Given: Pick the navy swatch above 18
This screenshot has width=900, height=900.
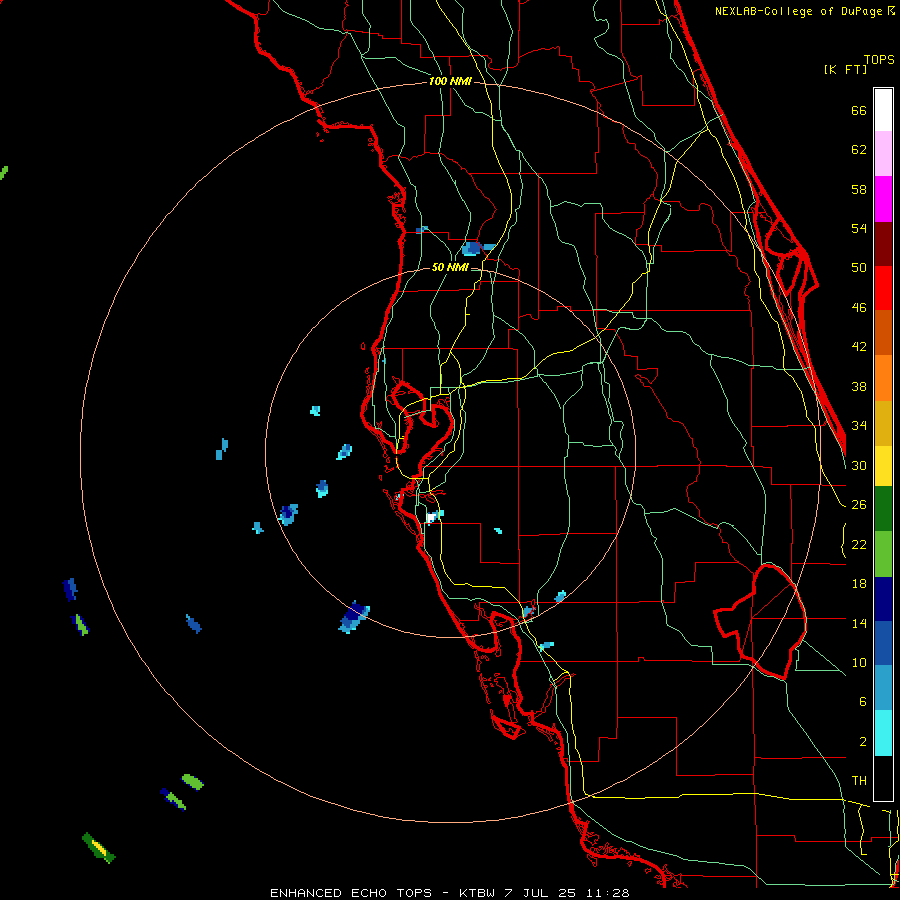Looking at the screenshot, I should pos(883,599).
